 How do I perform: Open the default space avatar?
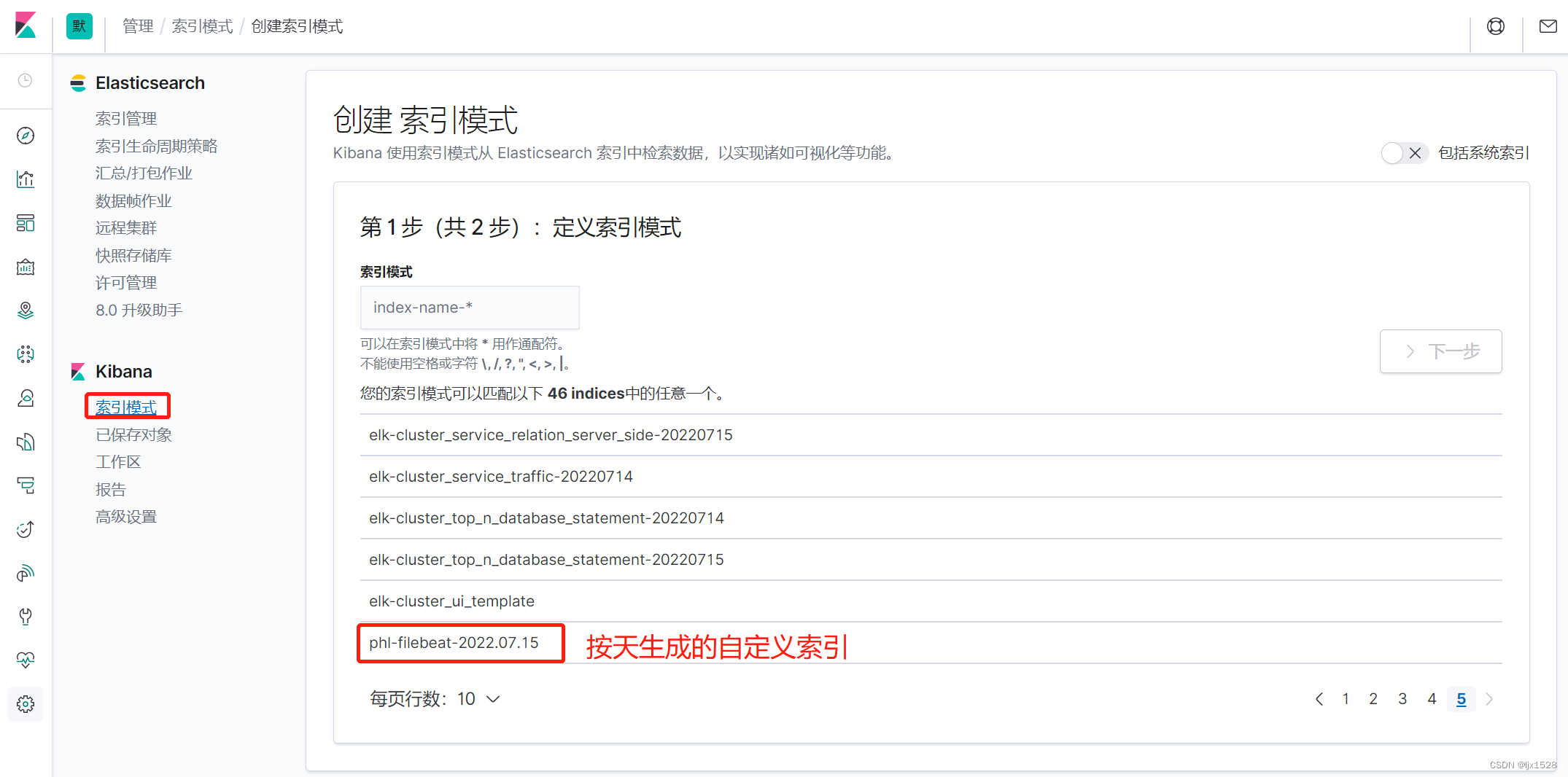(79, 26)
